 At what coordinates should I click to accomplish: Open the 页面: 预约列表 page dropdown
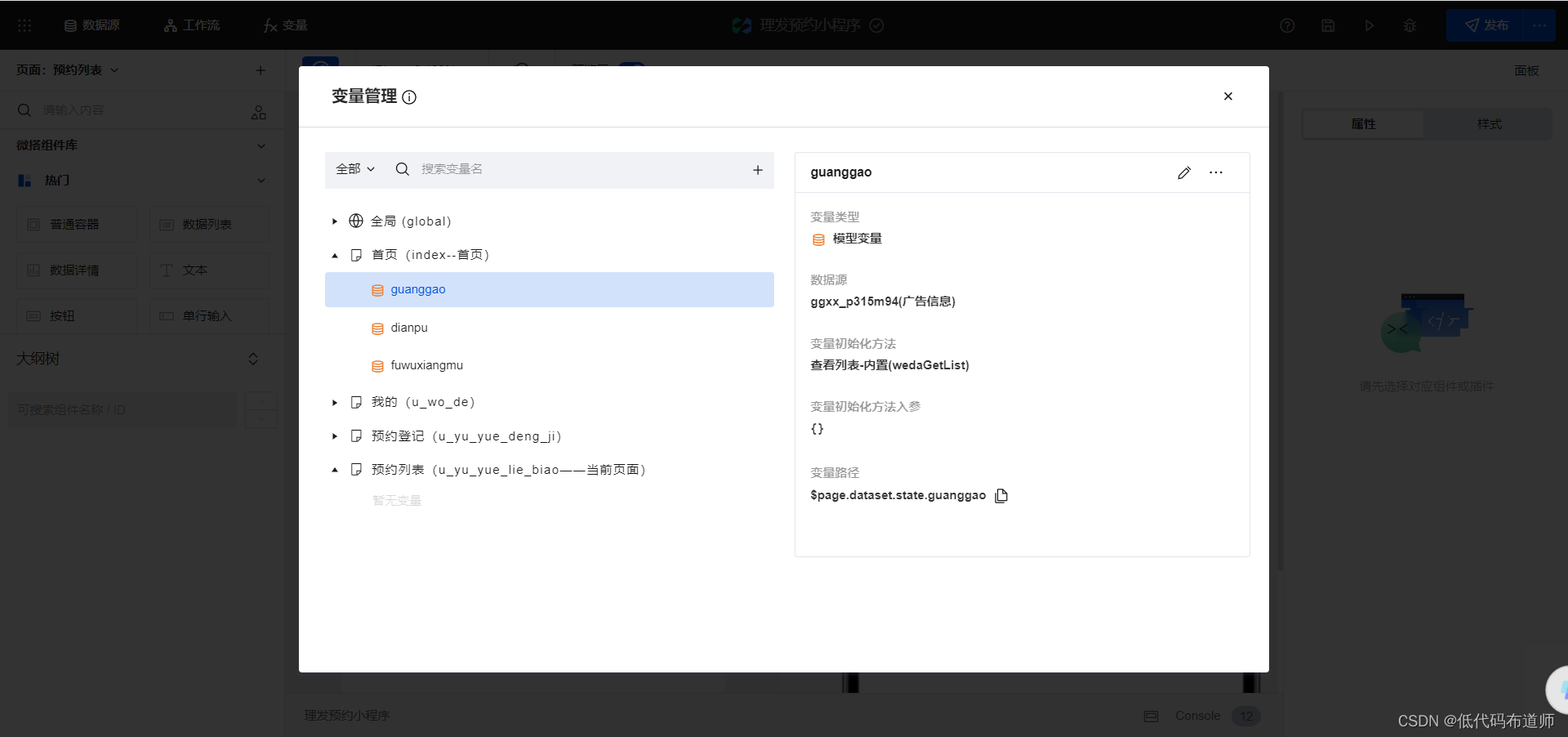coord(68,70)
